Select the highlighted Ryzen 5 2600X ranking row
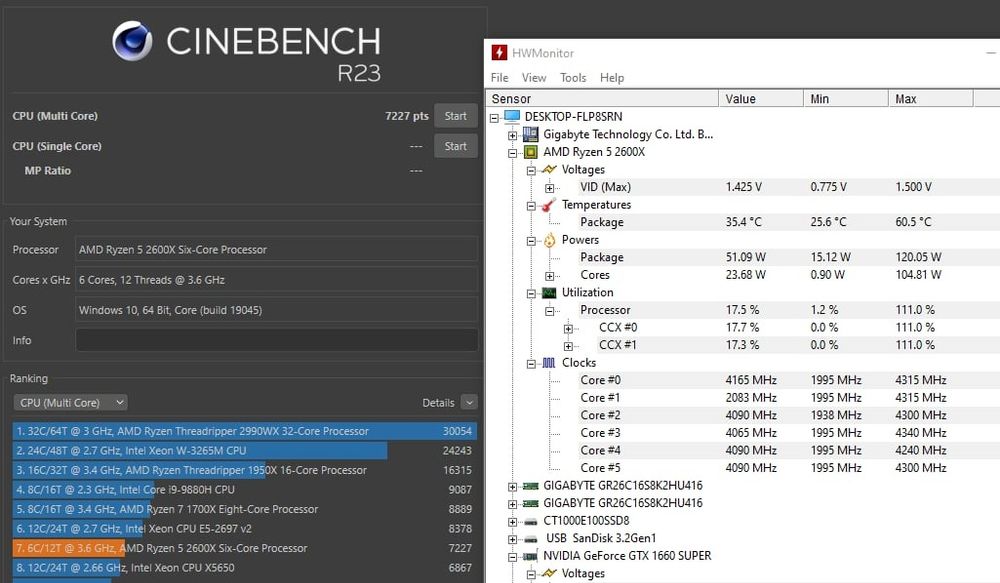Viewport: 1000px width, 583px height. pos(244,548)
